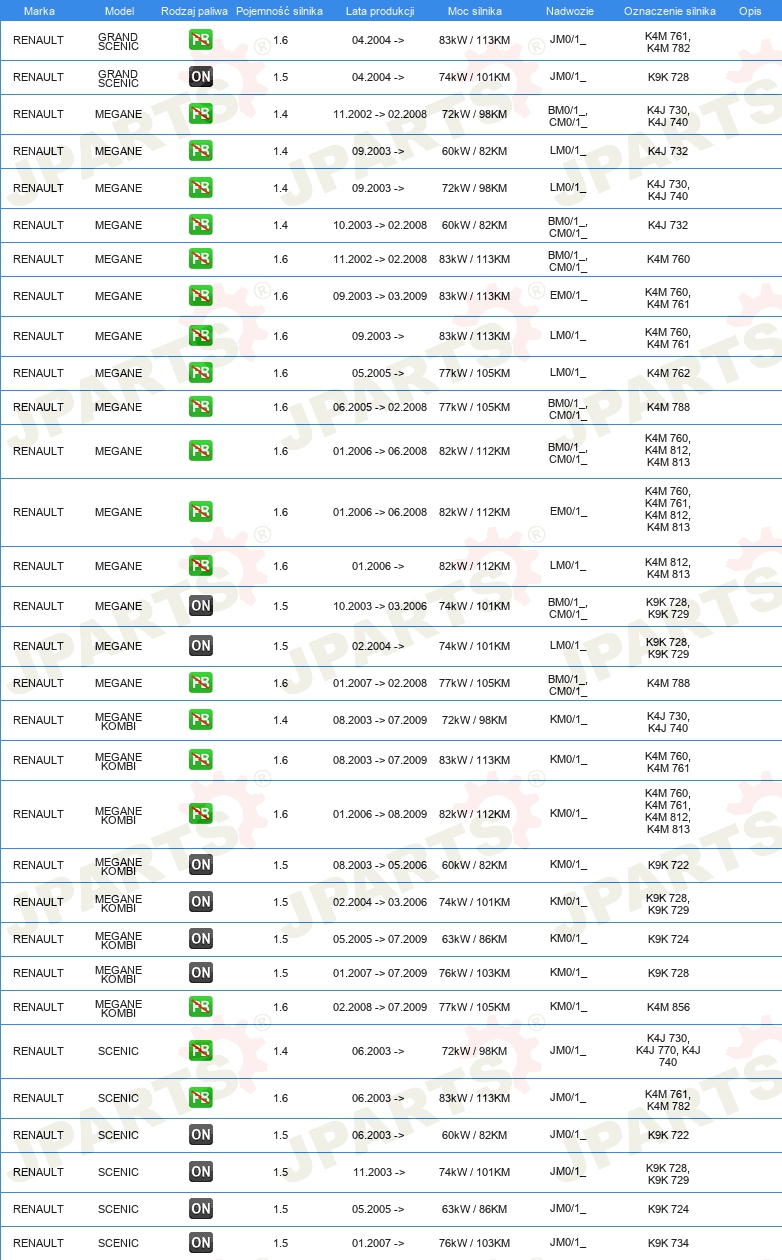Click power value 76kW / 103KM in Scenic row
The height and width of the screenshot is (1260, 782).
coord(474,1243)
